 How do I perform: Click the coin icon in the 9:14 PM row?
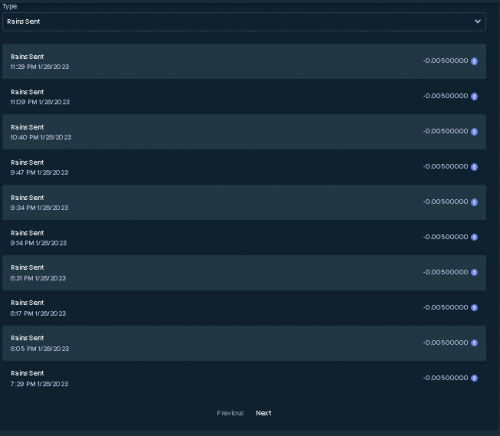tap(474, 237)
